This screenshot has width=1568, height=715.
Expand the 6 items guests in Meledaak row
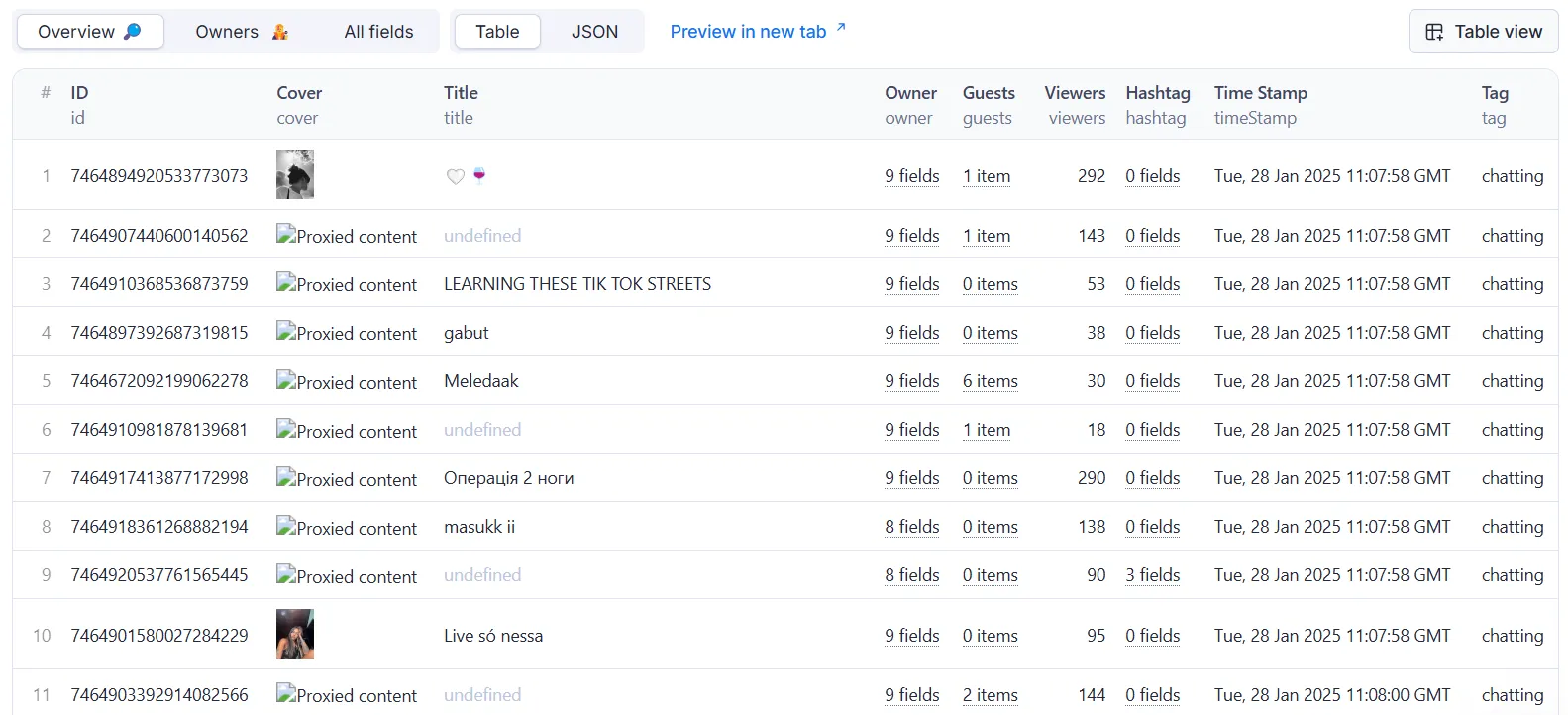click(x=990, y=381)
